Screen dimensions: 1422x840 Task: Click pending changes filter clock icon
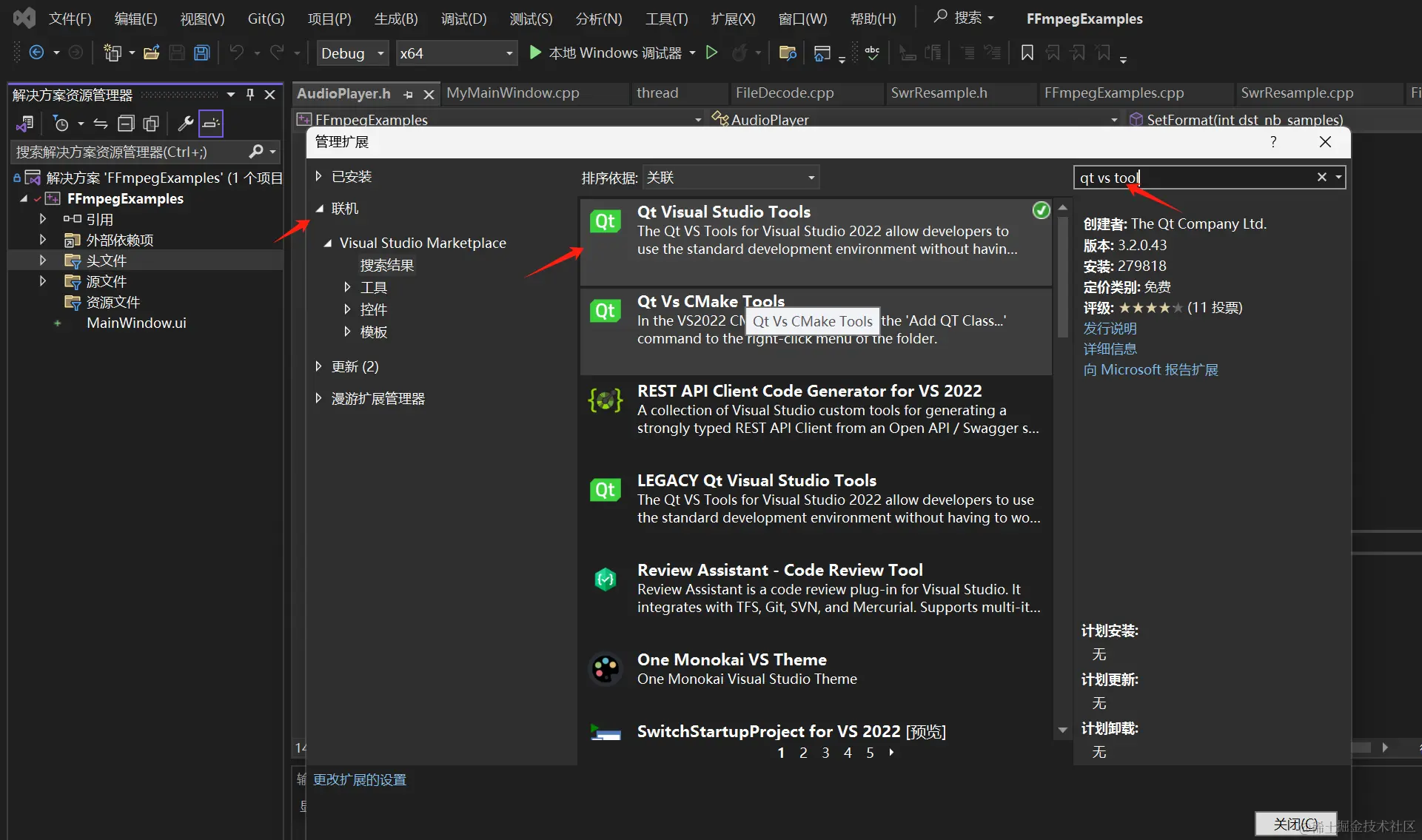coord(61,124)
